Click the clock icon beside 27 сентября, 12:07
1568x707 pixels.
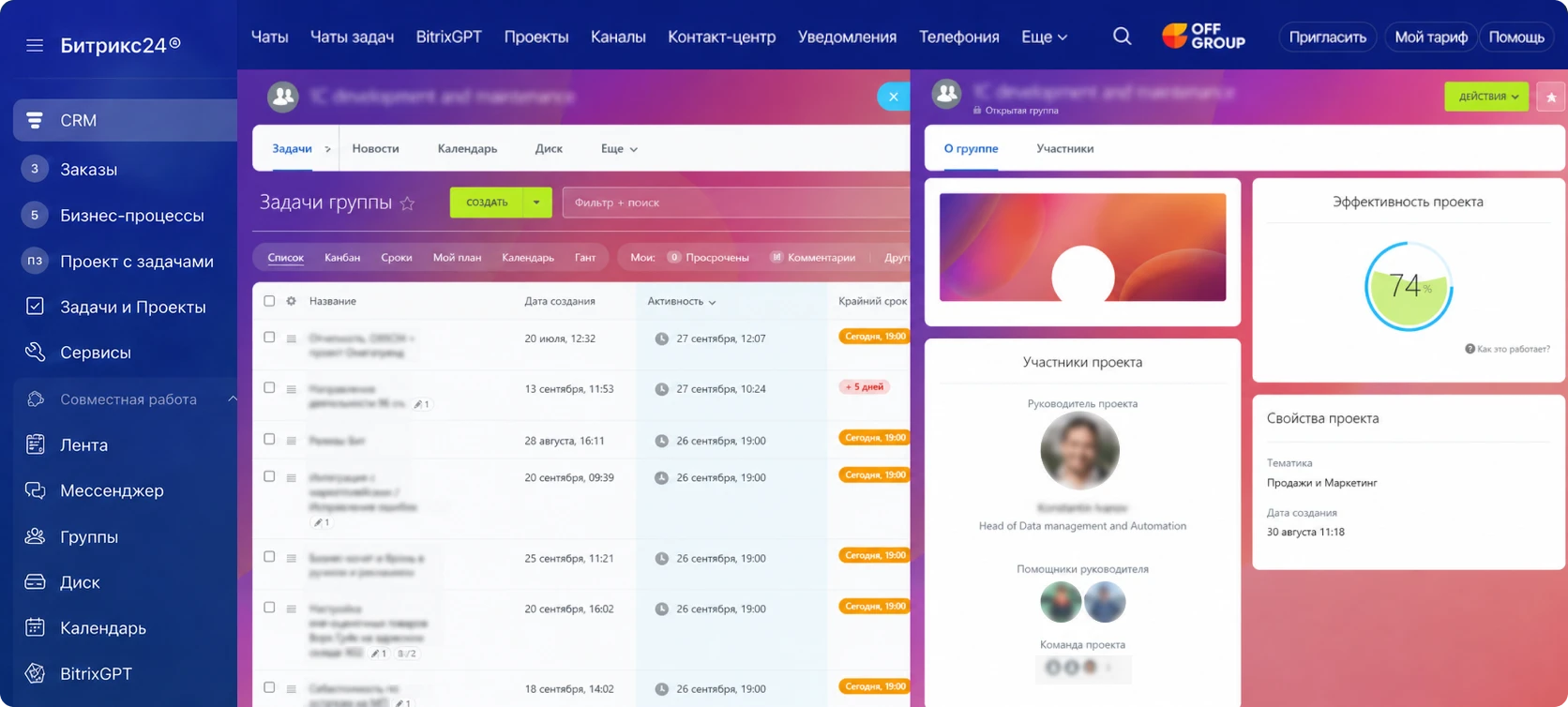point(661,338)
